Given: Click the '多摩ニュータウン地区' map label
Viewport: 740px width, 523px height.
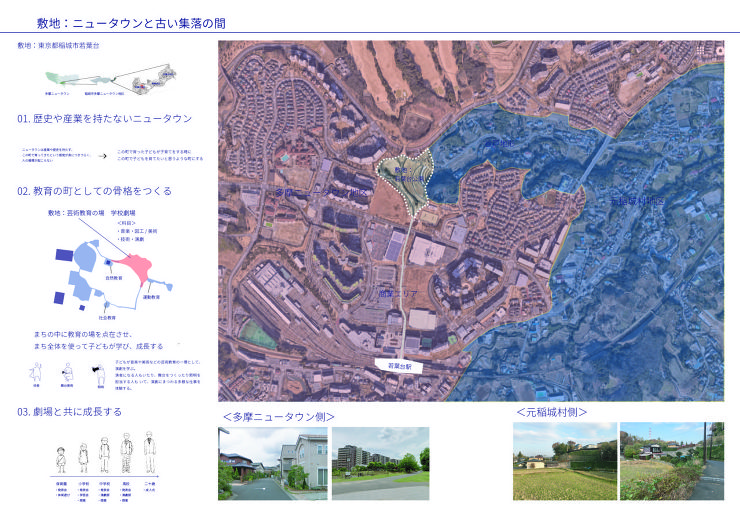Looking at the screenshot, I should (321, 193).
